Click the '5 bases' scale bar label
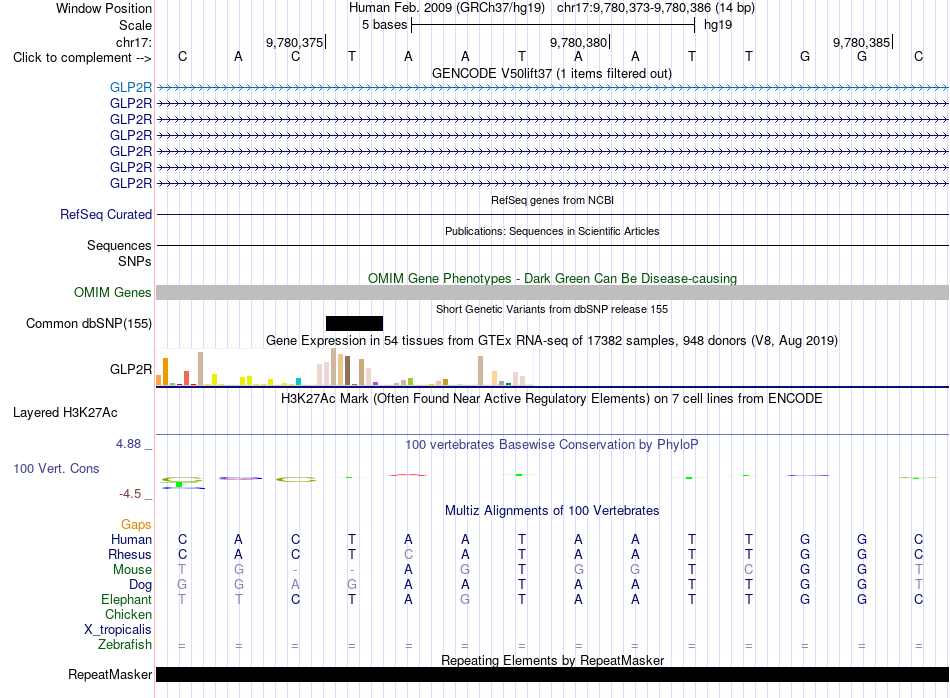Viewport: 950px width, 698px height. 385,25
